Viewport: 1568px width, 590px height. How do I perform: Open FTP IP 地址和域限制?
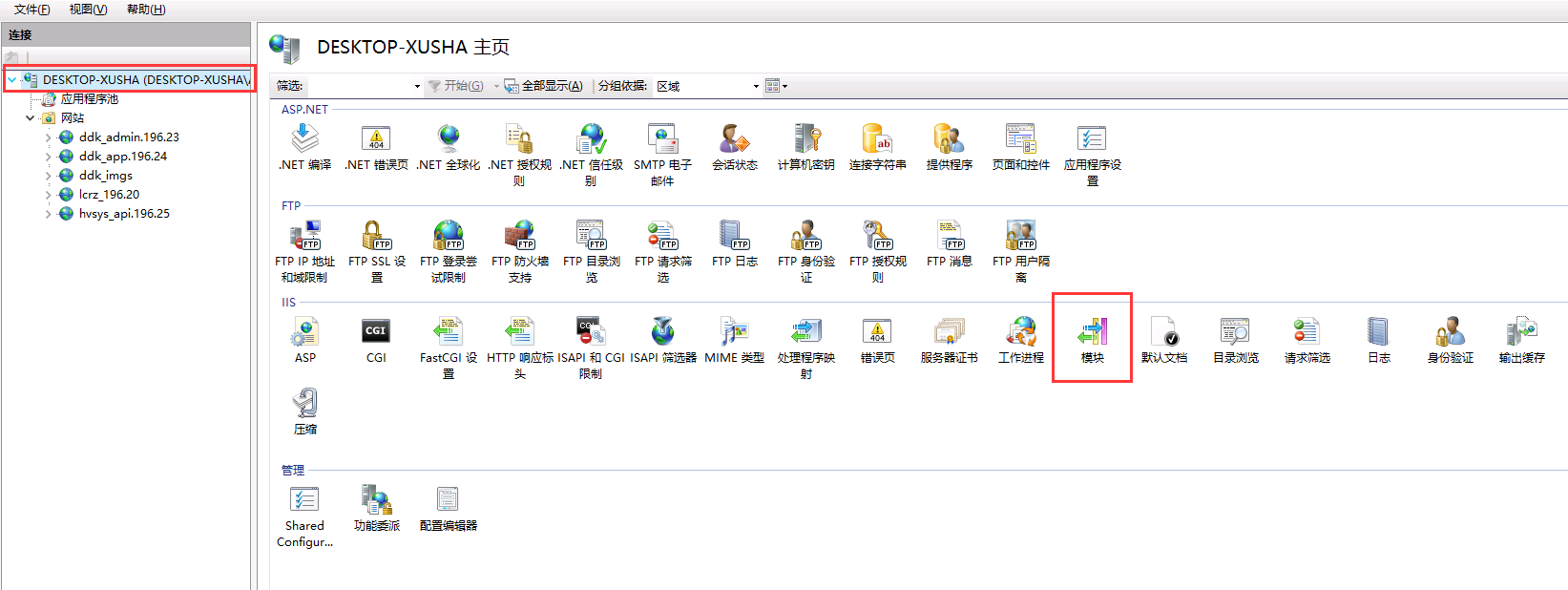tap(305, 251)
